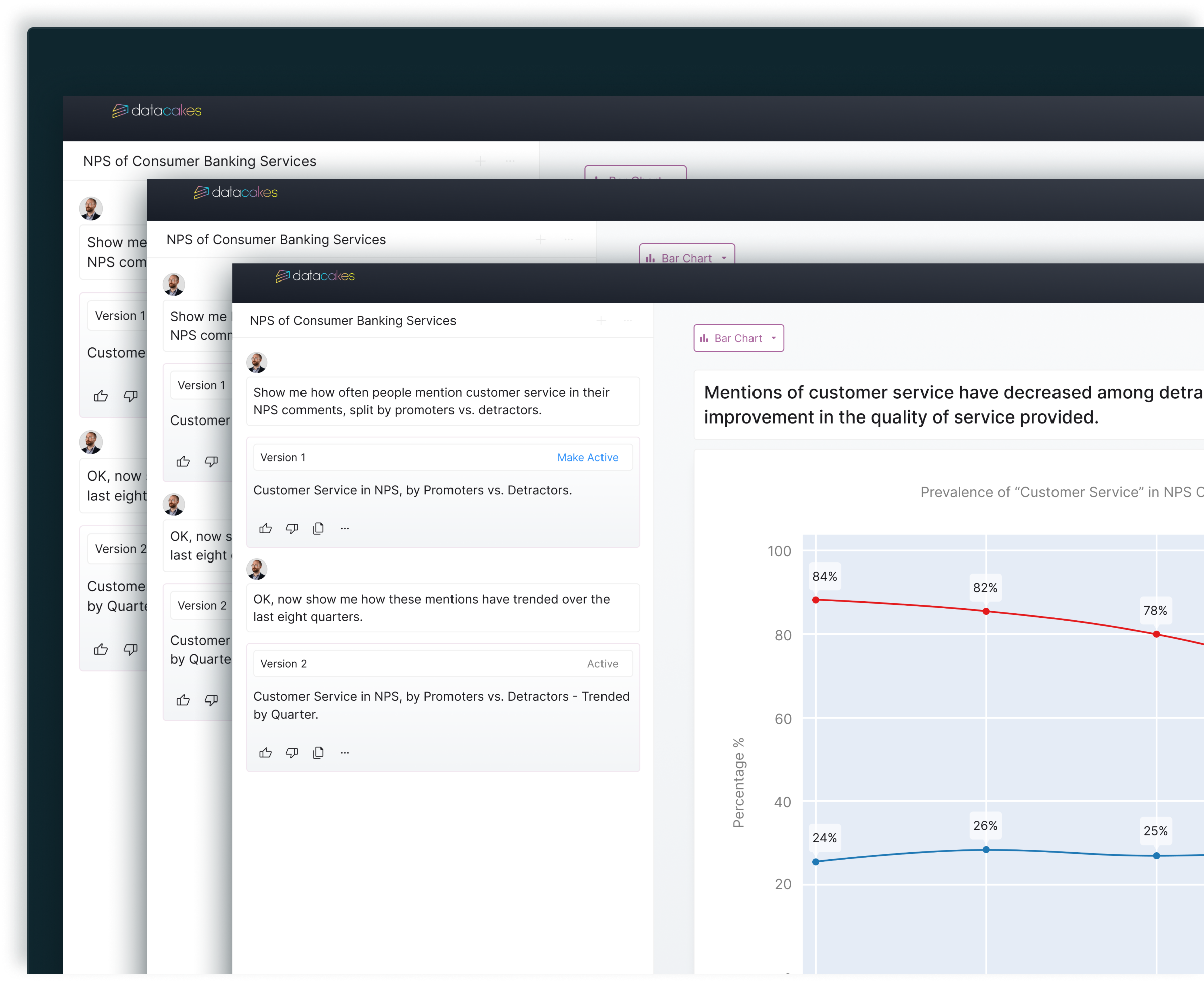Image resolution: width=1204 pixels, height=983 pixels.
Task: Open more options for Version 1 response
Action: tap(345, 529)
